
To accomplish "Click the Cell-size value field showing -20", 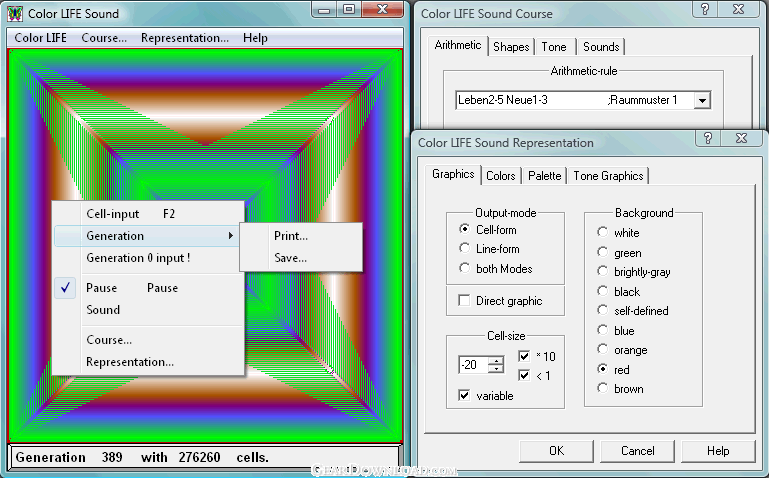I will pos(474,364).
